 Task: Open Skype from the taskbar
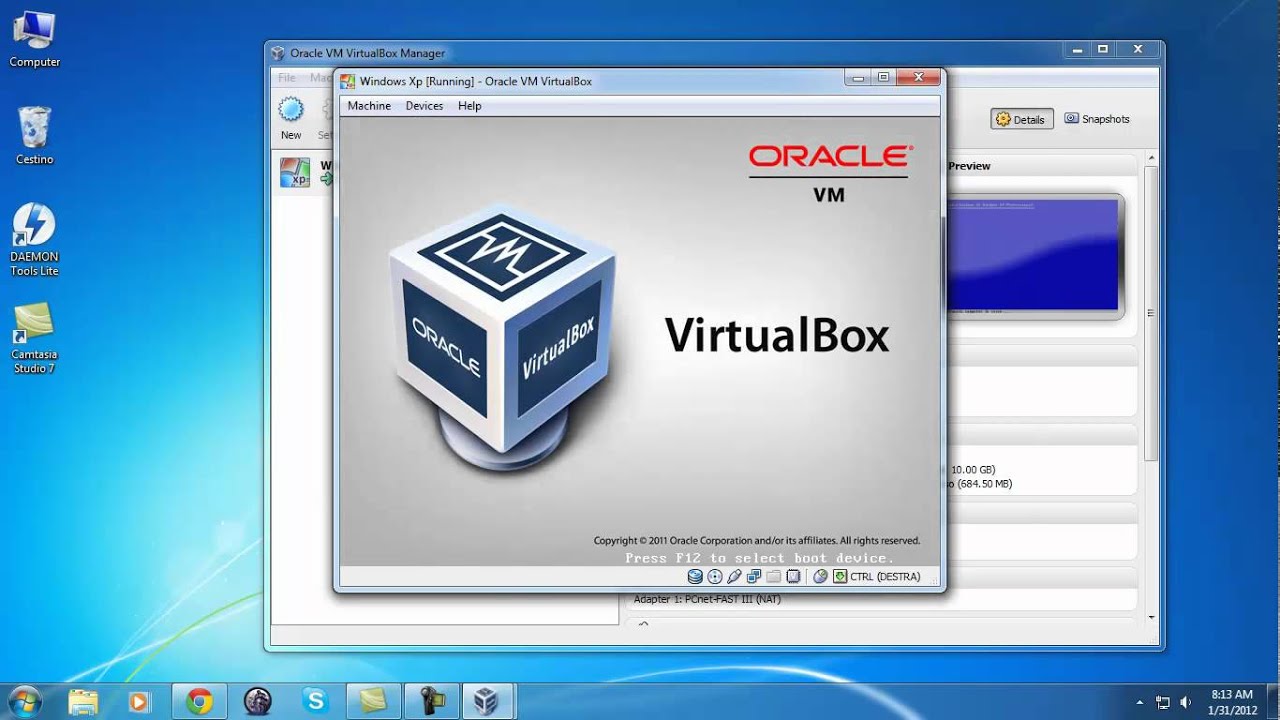pyautogui.click(x=314, y=701)
